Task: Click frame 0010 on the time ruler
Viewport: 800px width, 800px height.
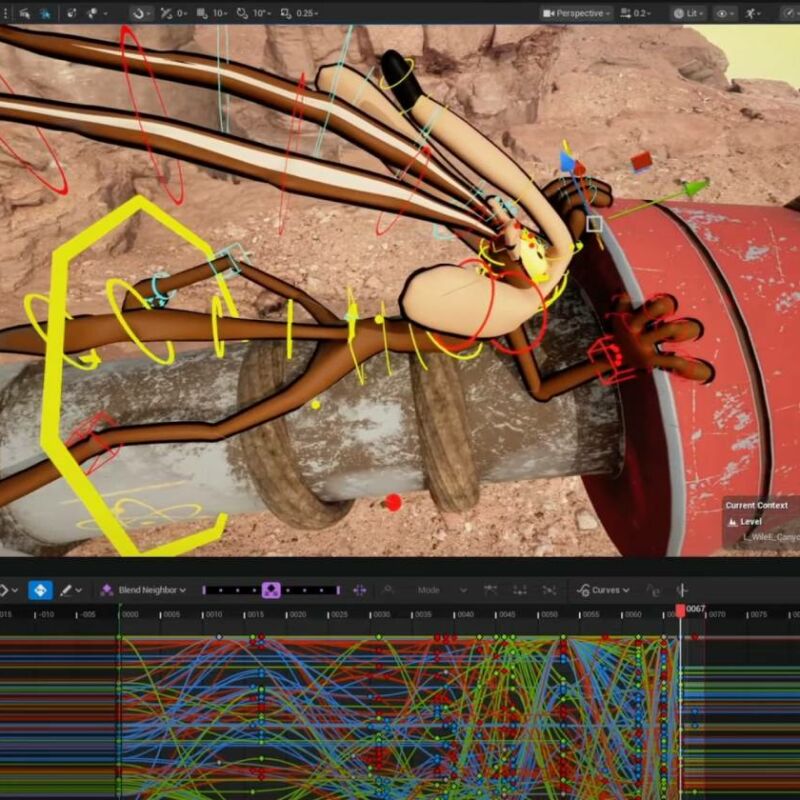Action: pos(214,615)
